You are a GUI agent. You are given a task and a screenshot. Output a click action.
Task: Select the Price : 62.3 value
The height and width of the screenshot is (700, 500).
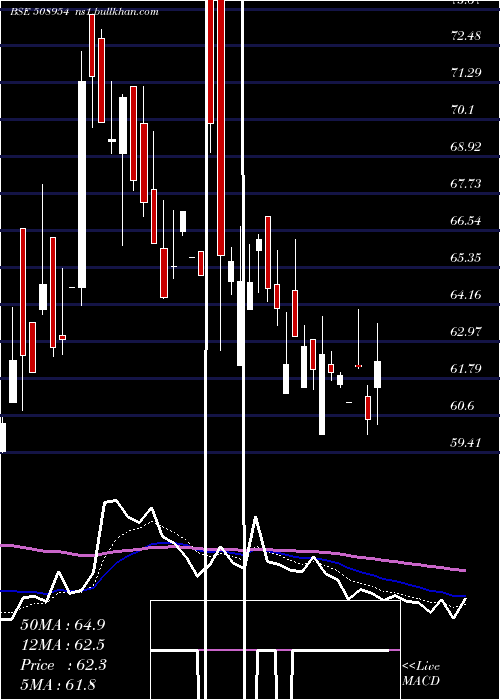pos(63,665)
